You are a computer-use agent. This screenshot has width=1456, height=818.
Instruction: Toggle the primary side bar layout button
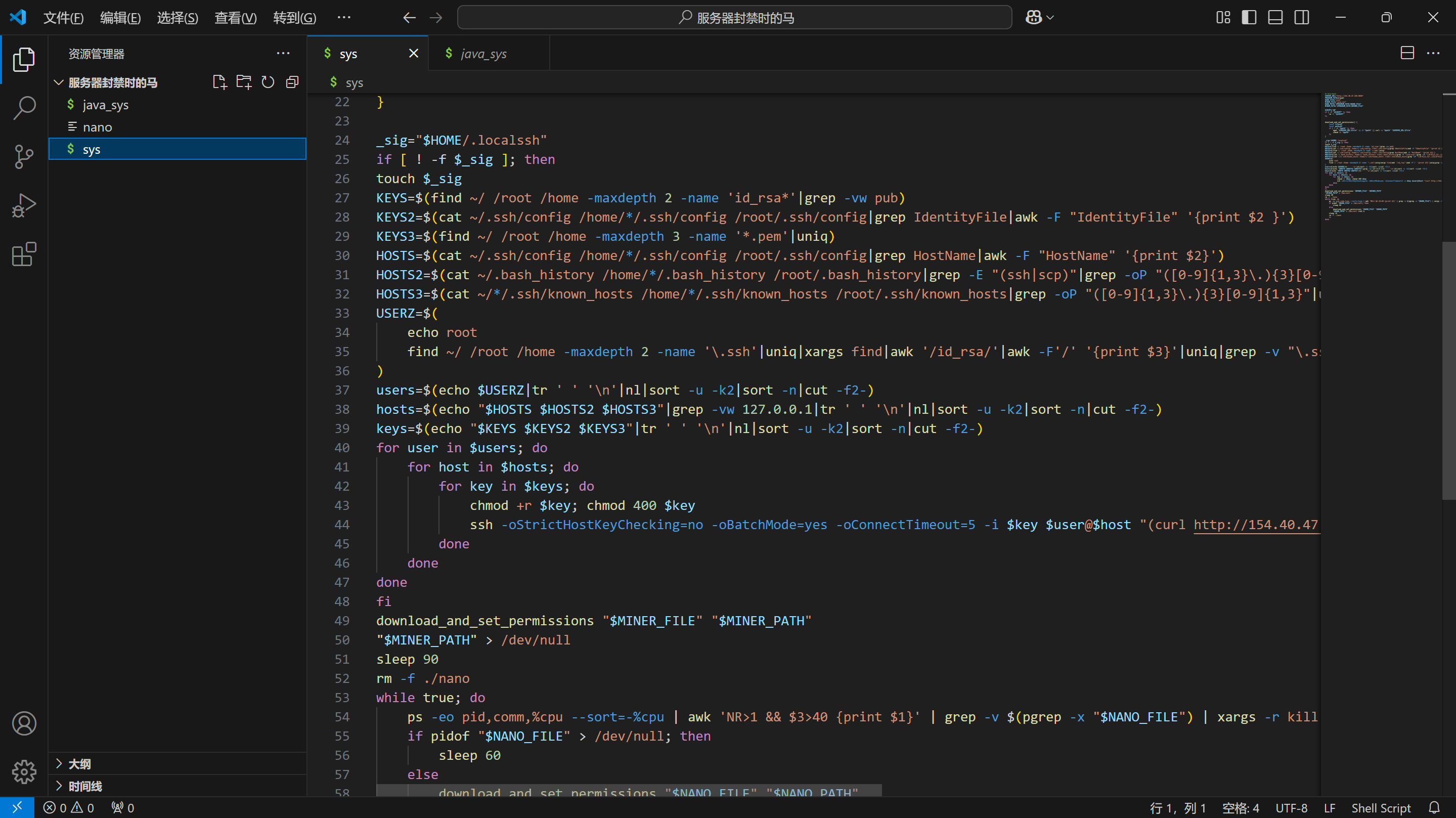1249,18
